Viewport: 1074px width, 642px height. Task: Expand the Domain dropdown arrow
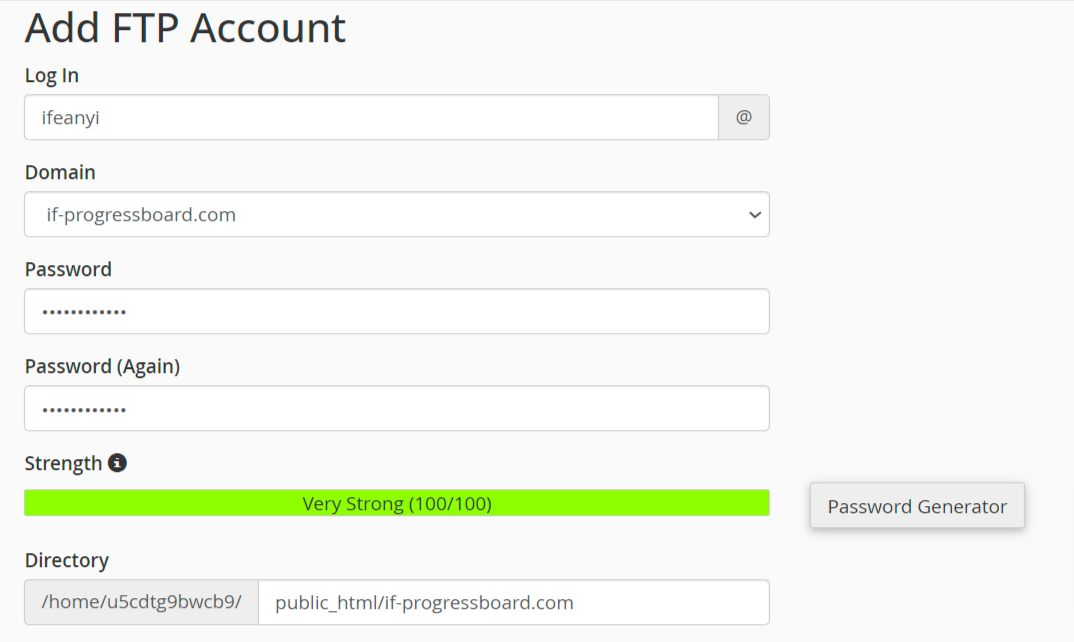(754, 215)
